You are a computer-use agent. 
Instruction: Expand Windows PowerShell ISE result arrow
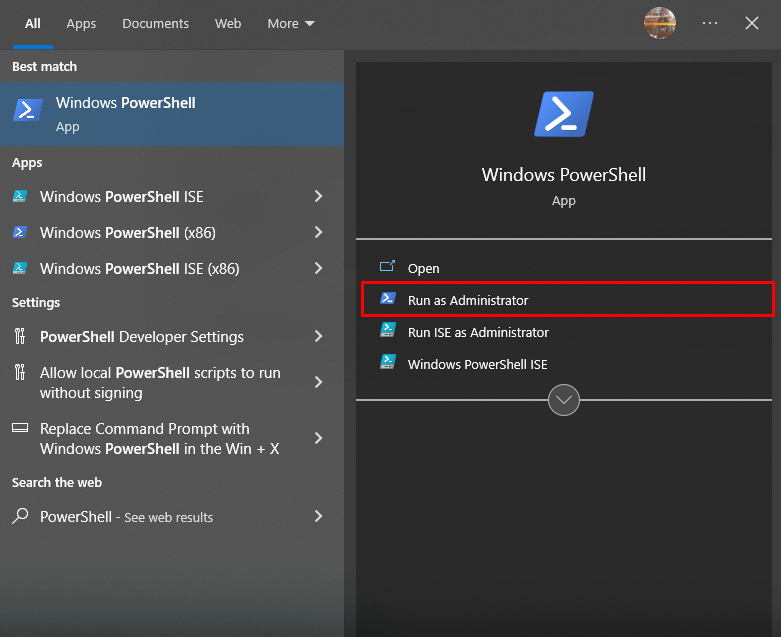tap(319, 196)
